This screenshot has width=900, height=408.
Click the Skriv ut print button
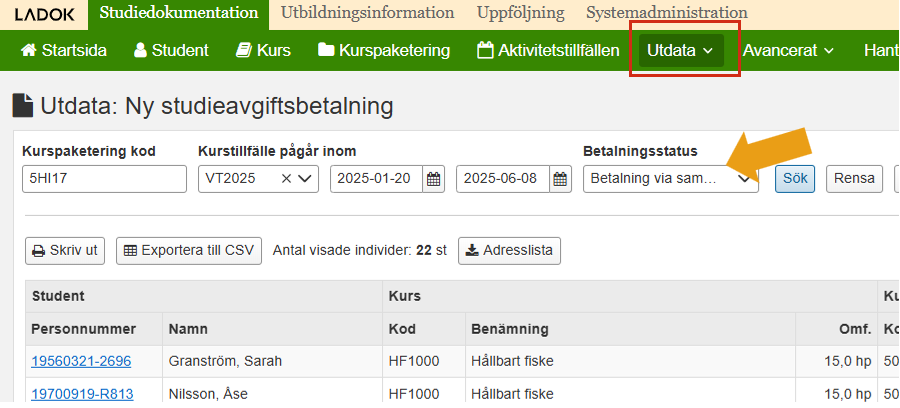click(65, 251)
